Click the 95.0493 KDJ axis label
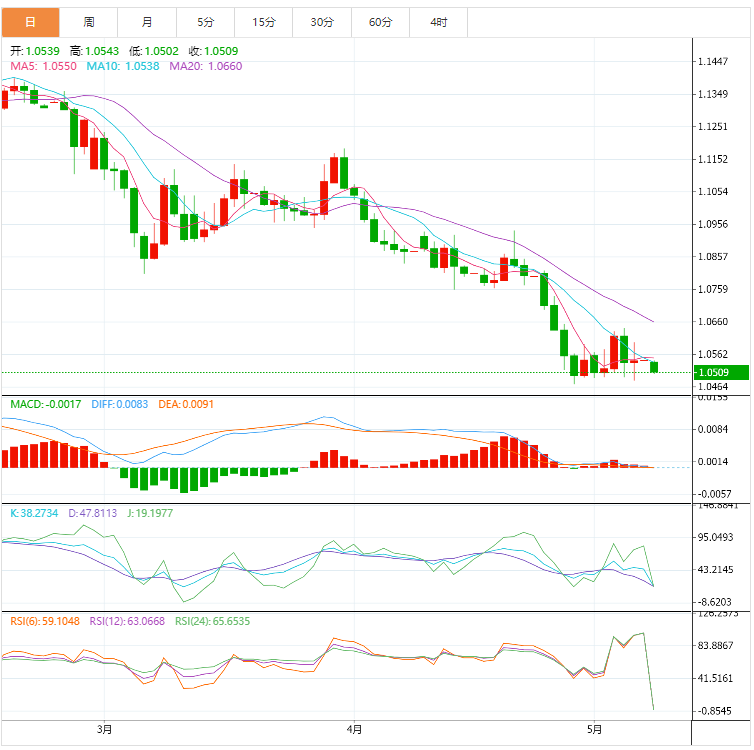Screen dimensions: 754x750 (x=716, y=538)
